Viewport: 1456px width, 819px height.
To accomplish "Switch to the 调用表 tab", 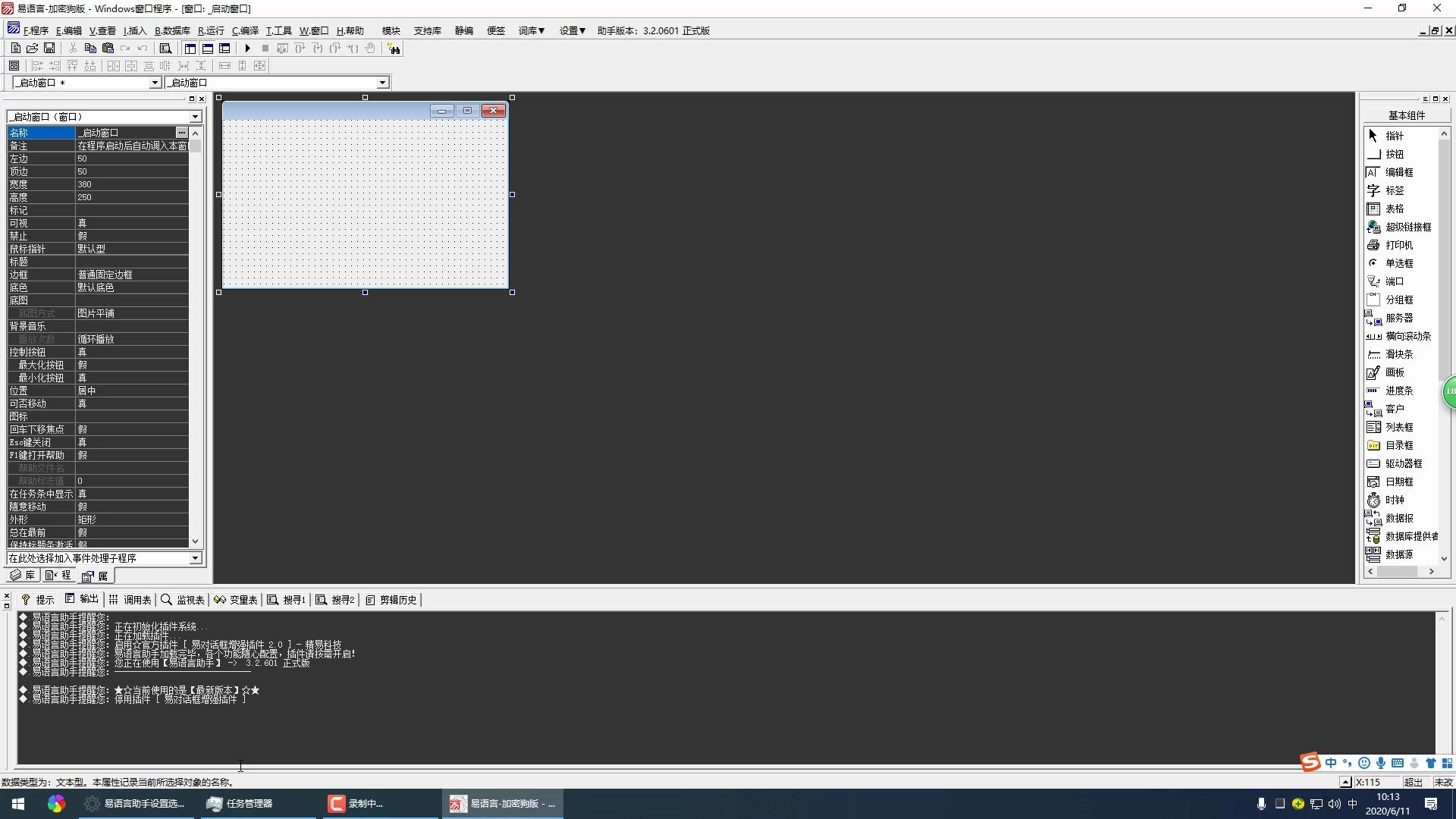I will [130, 600].
